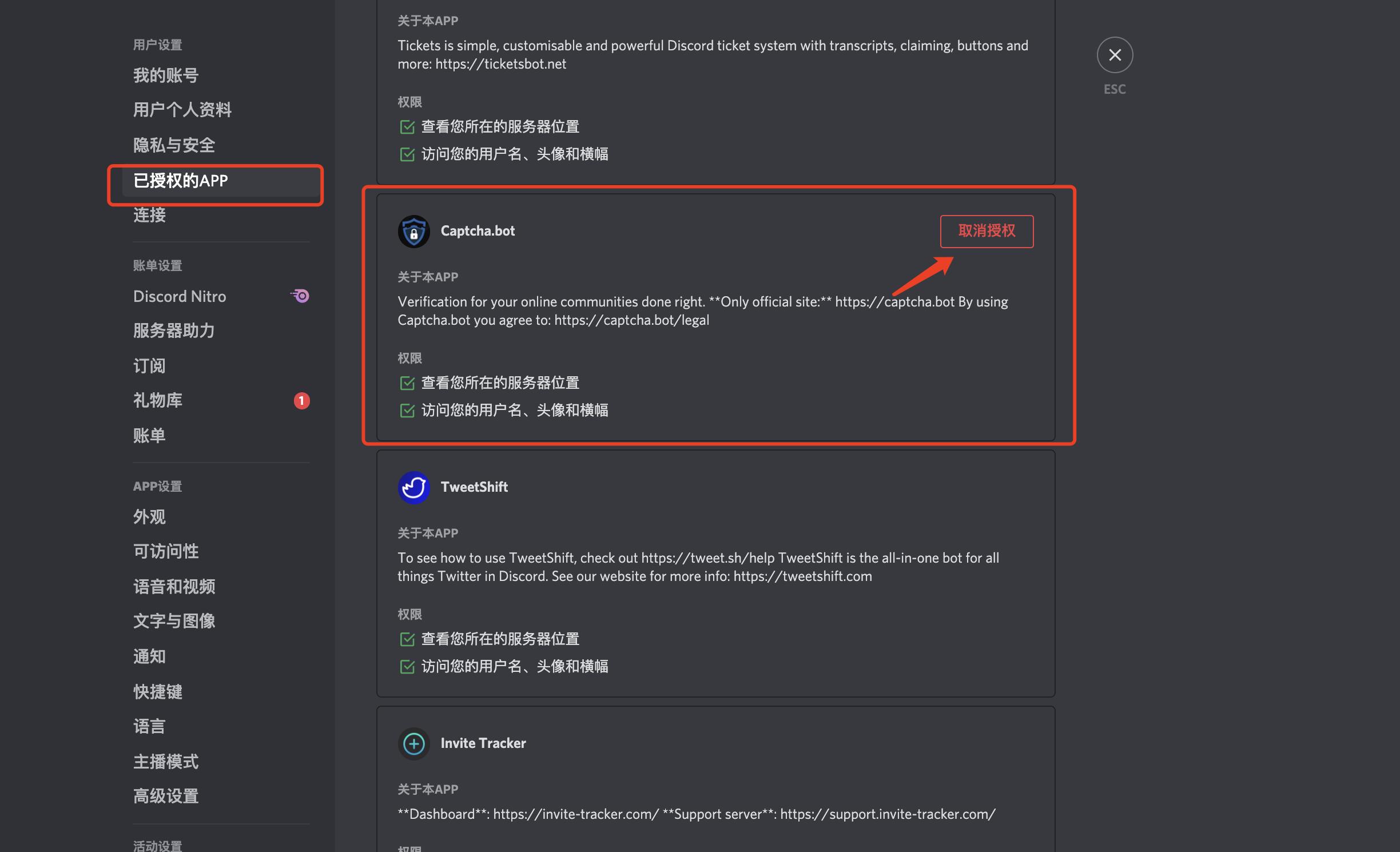
Task: Open the https://ticketsbot.net link
Action: [x=500, y=63]
